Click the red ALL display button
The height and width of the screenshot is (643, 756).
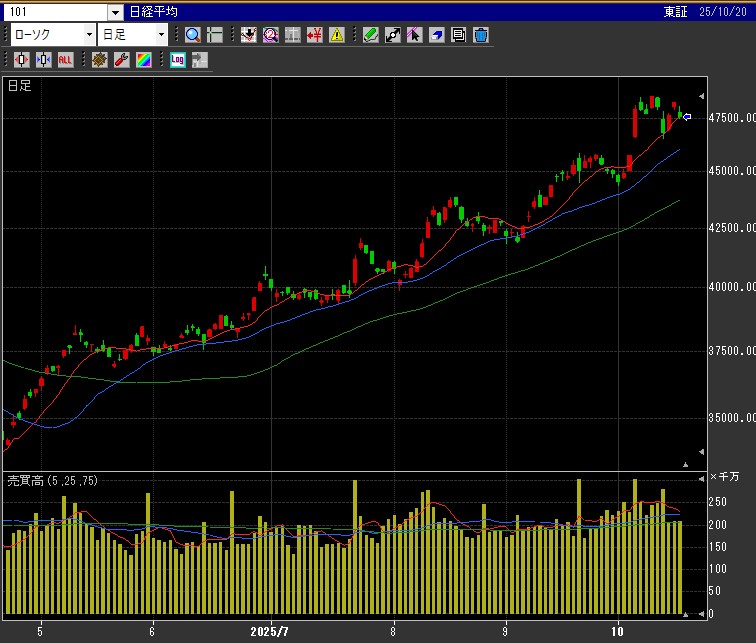(65, 59)
